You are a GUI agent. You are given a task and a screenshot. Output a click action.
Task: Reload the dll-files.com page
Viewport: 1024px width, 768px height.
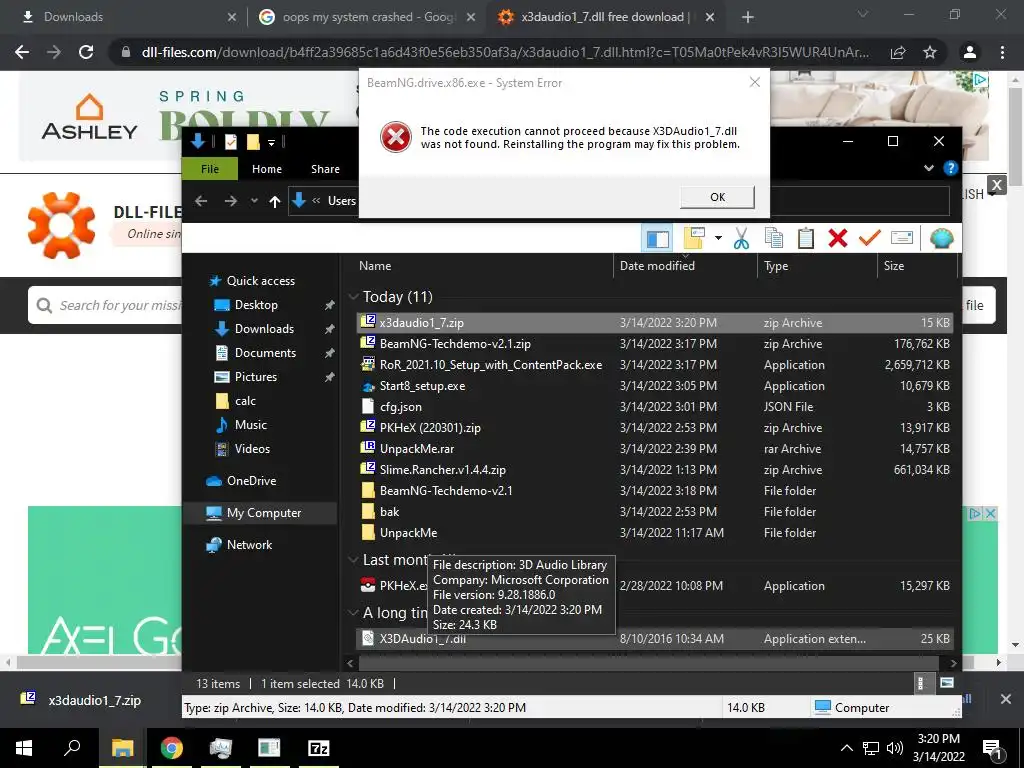coord(86,52)
